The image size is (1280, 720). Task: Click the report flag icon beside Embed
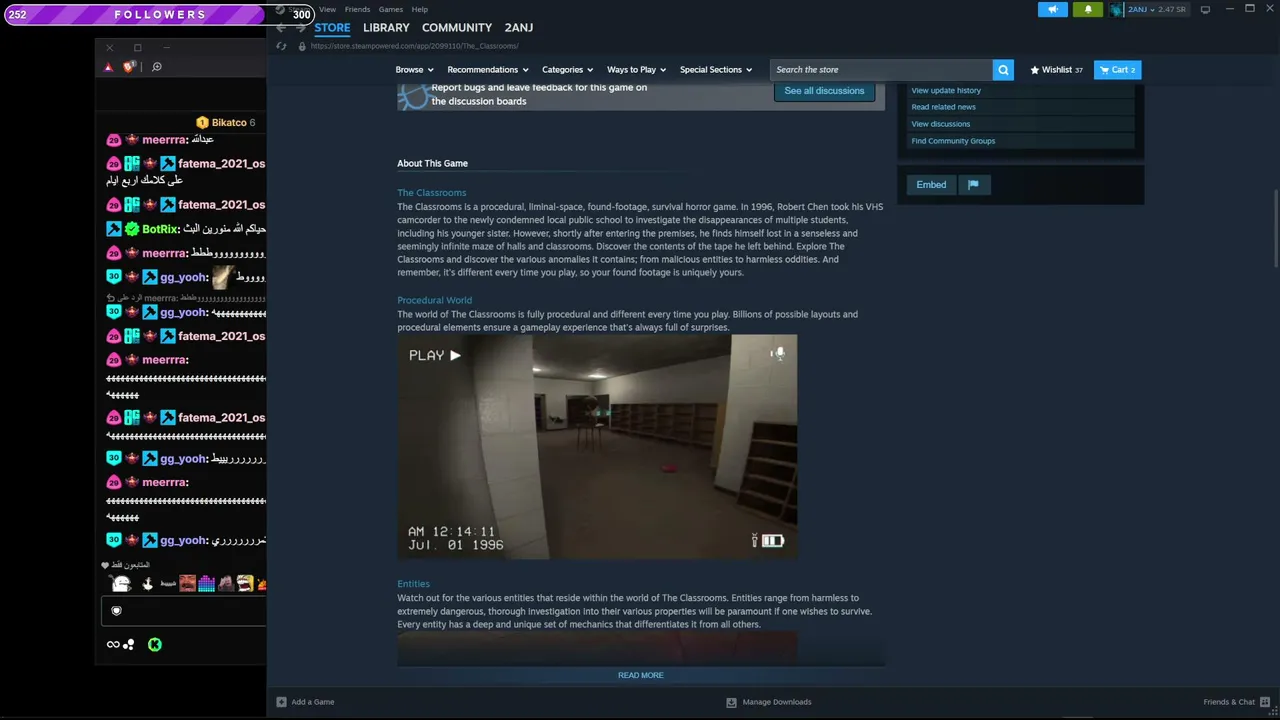pos(973,184)
